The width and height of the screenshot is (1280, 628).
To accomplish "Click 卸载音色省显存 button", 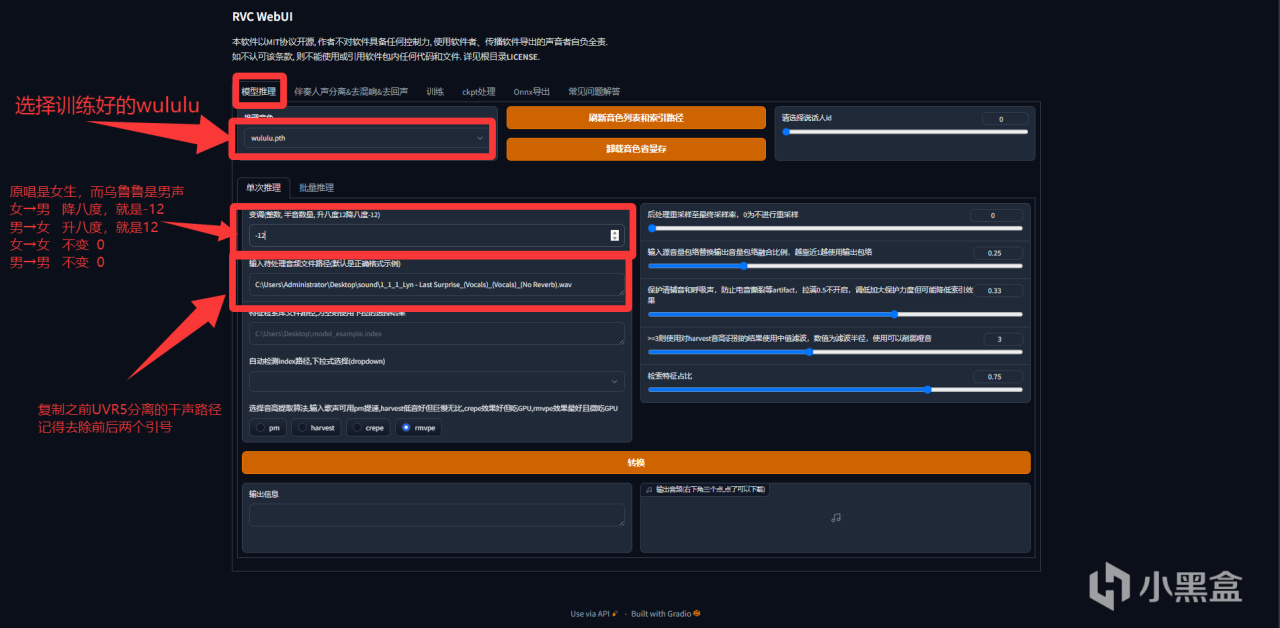I will click(x=636, y=148).
